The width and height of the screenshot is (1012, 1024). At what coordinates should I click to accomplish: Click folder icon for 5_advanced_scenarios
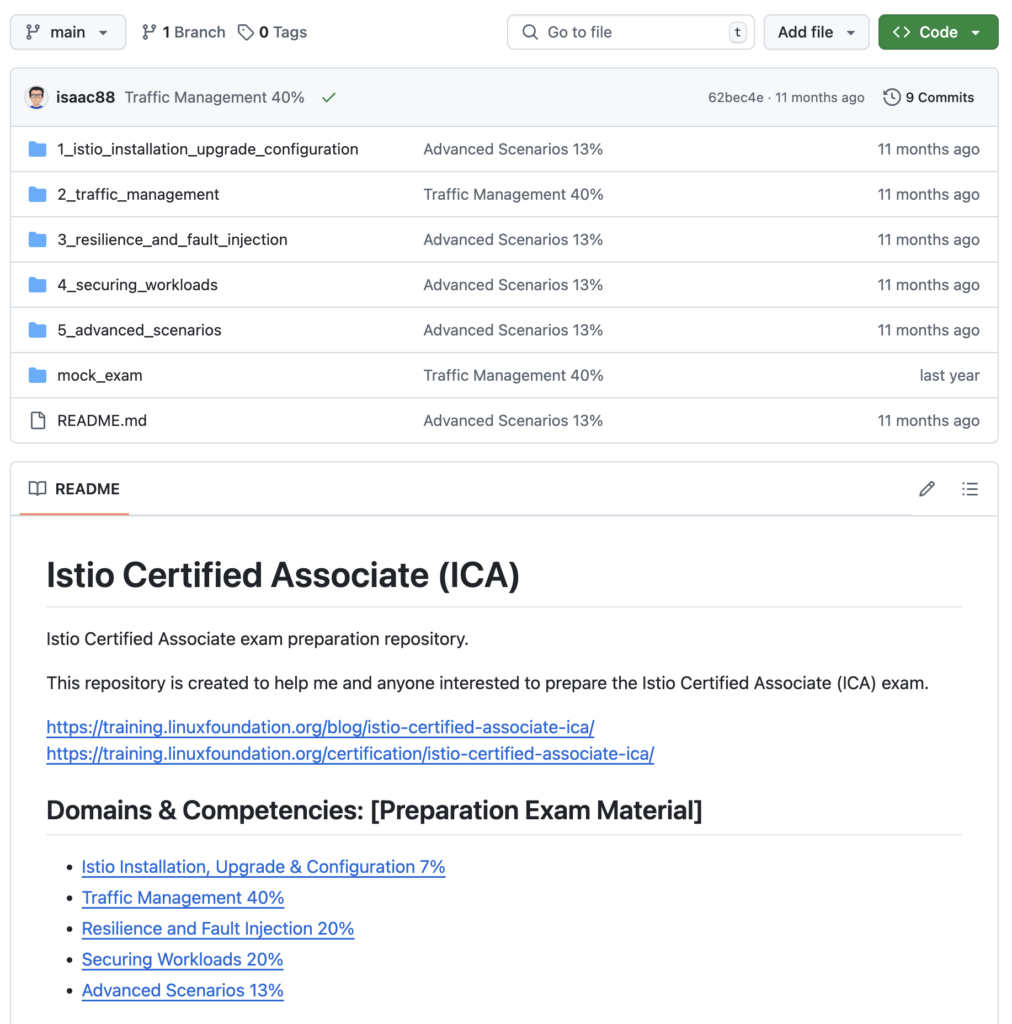pyautogui.click(x=38, y=330)
